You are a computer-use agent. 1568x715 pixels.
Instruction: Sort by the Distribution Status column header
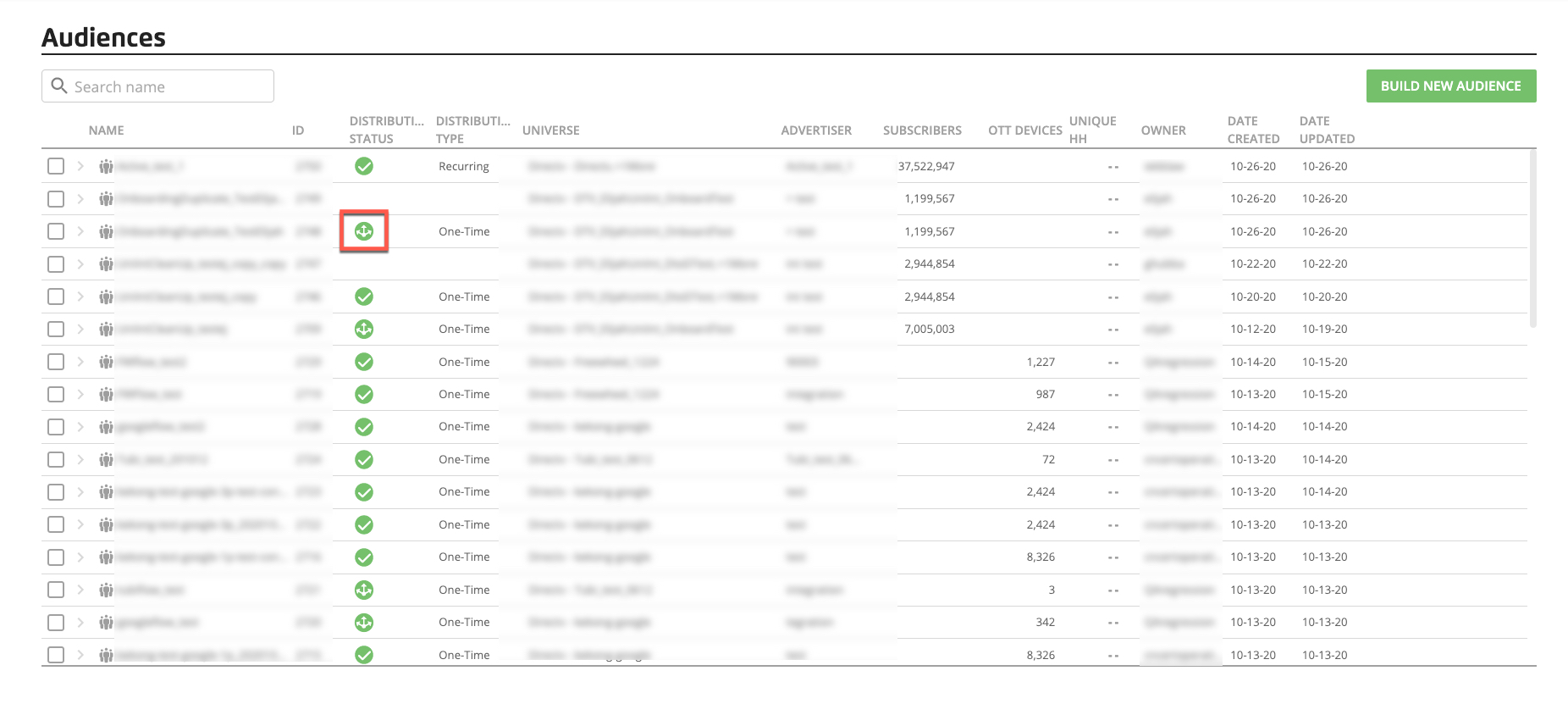click(386, 130)
